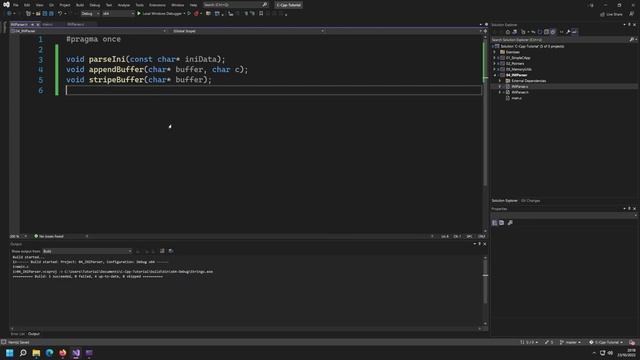Image resolution: width=640 pixels, height=360 pixels.
Task: Select main.c in Solution Explorer
Action: point(516,98)
